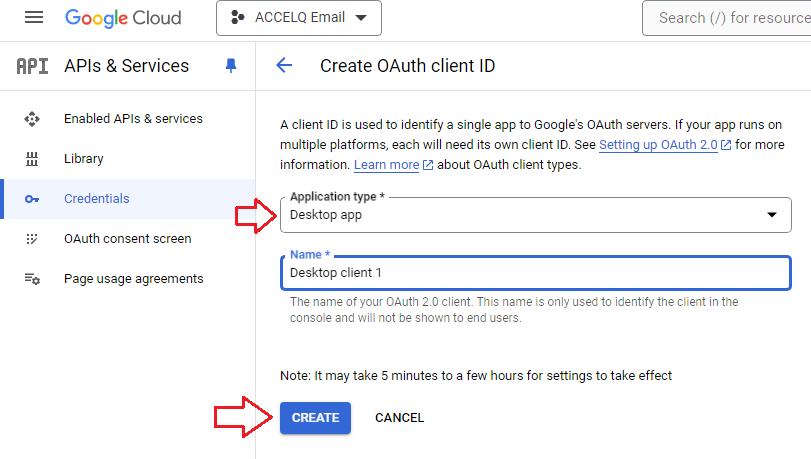Click the Library icon in sidebar
Screen dimensions: 811x459
pos(32,159)
